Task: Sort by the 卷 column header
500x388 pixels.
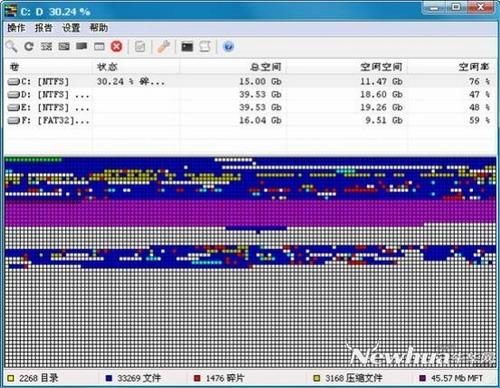Action: point(48,67)
